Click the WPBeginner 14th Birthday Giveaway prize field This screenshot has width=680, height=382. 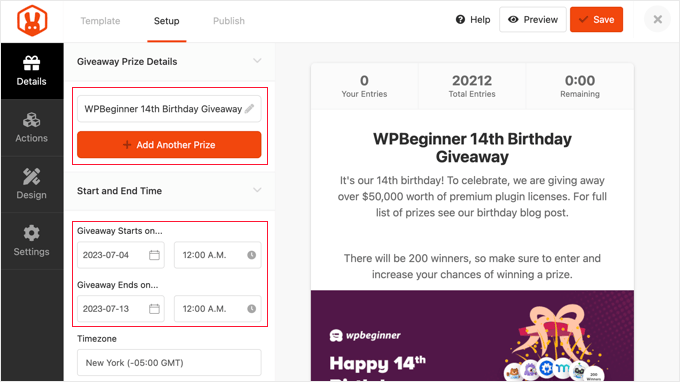(x=169, y=109)
